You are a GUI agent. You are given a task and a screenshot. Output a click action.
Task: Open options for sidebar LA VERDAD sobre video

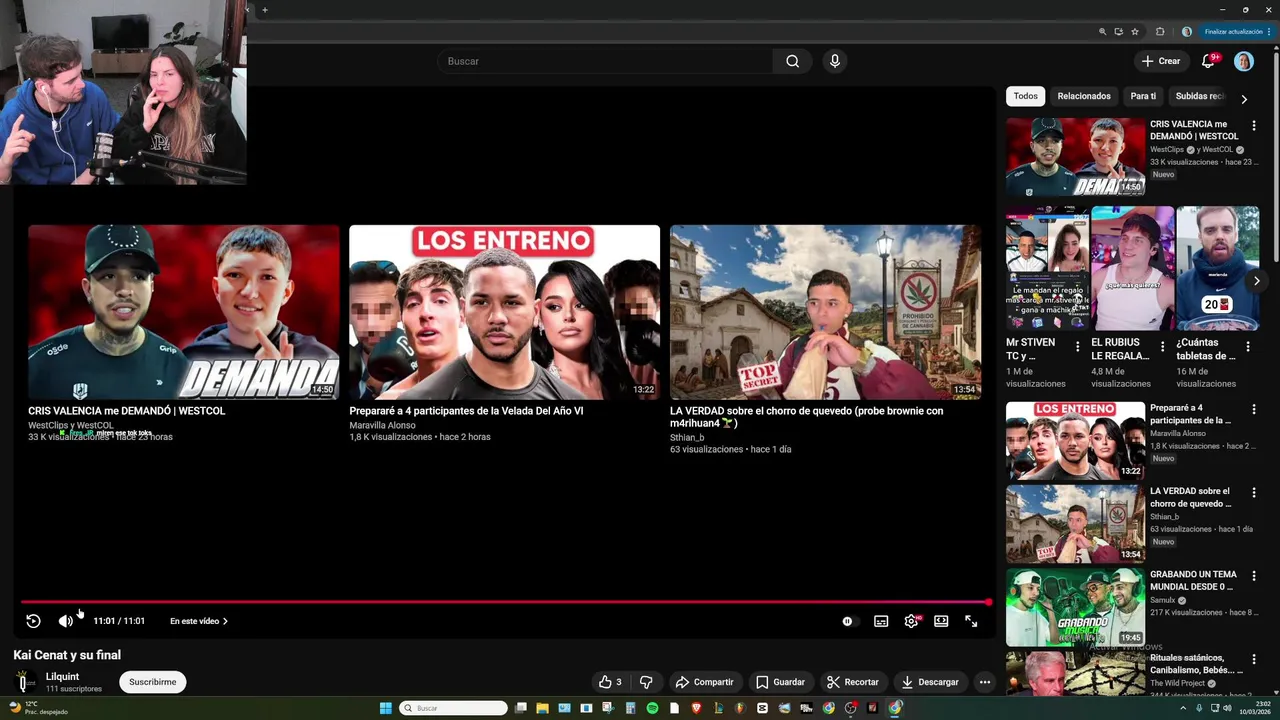click(x=1253, y=492)
